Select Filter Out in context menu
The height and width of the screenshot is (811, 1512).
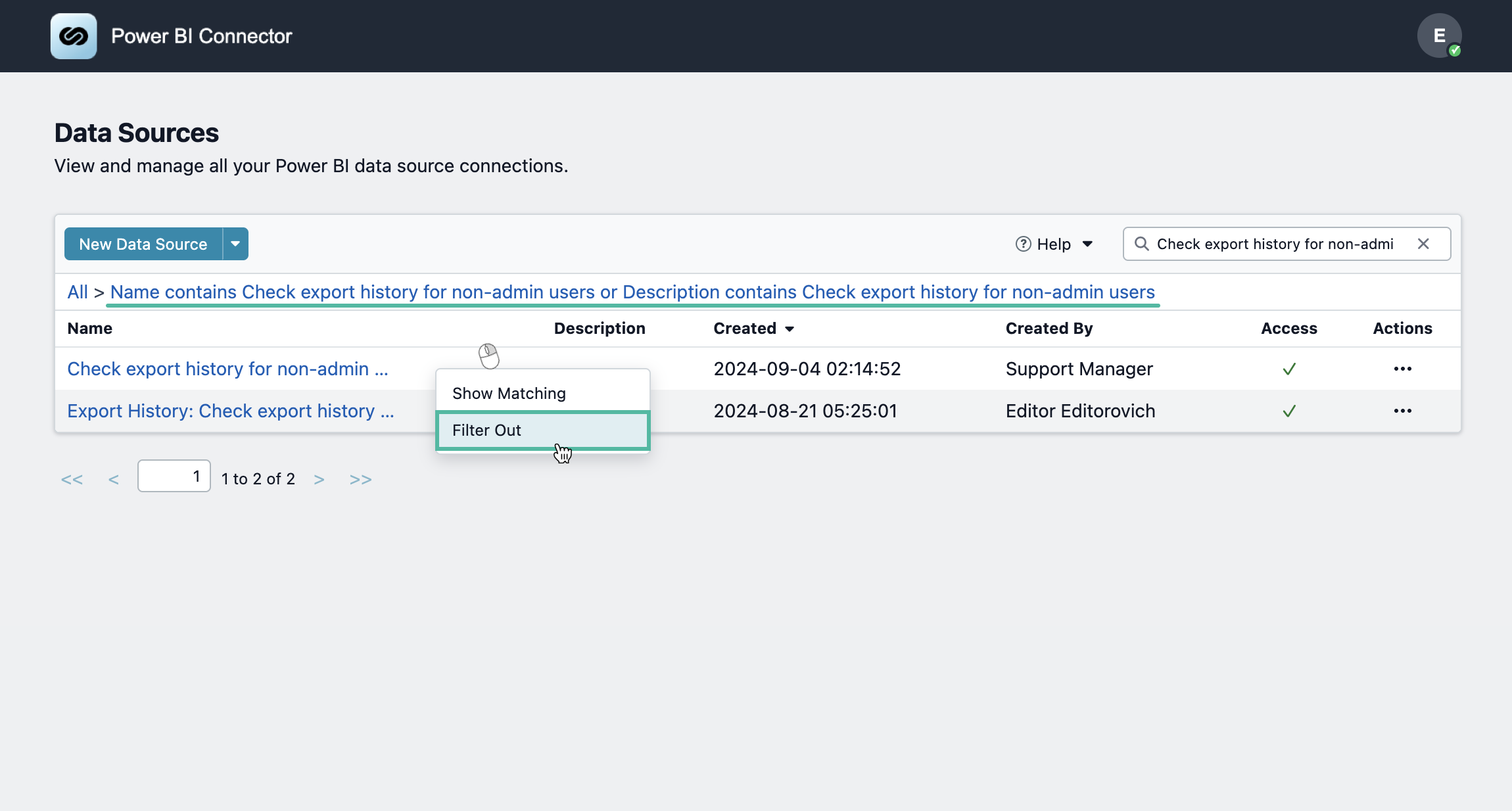pos(543,430)
